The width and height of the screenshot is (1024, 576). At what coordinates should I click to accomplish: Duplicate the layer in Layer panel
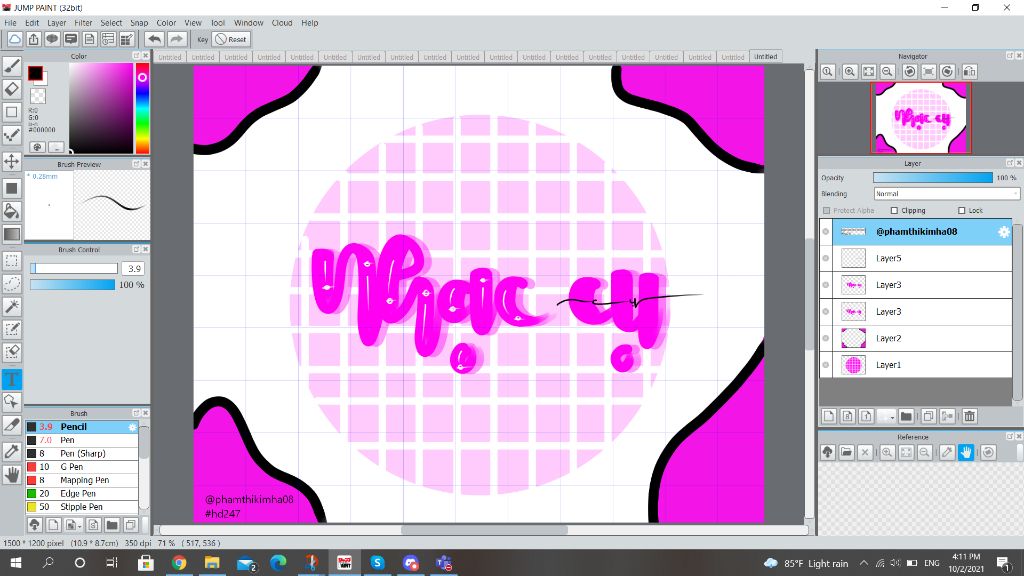pyautogui.click(x=928, y=416)
